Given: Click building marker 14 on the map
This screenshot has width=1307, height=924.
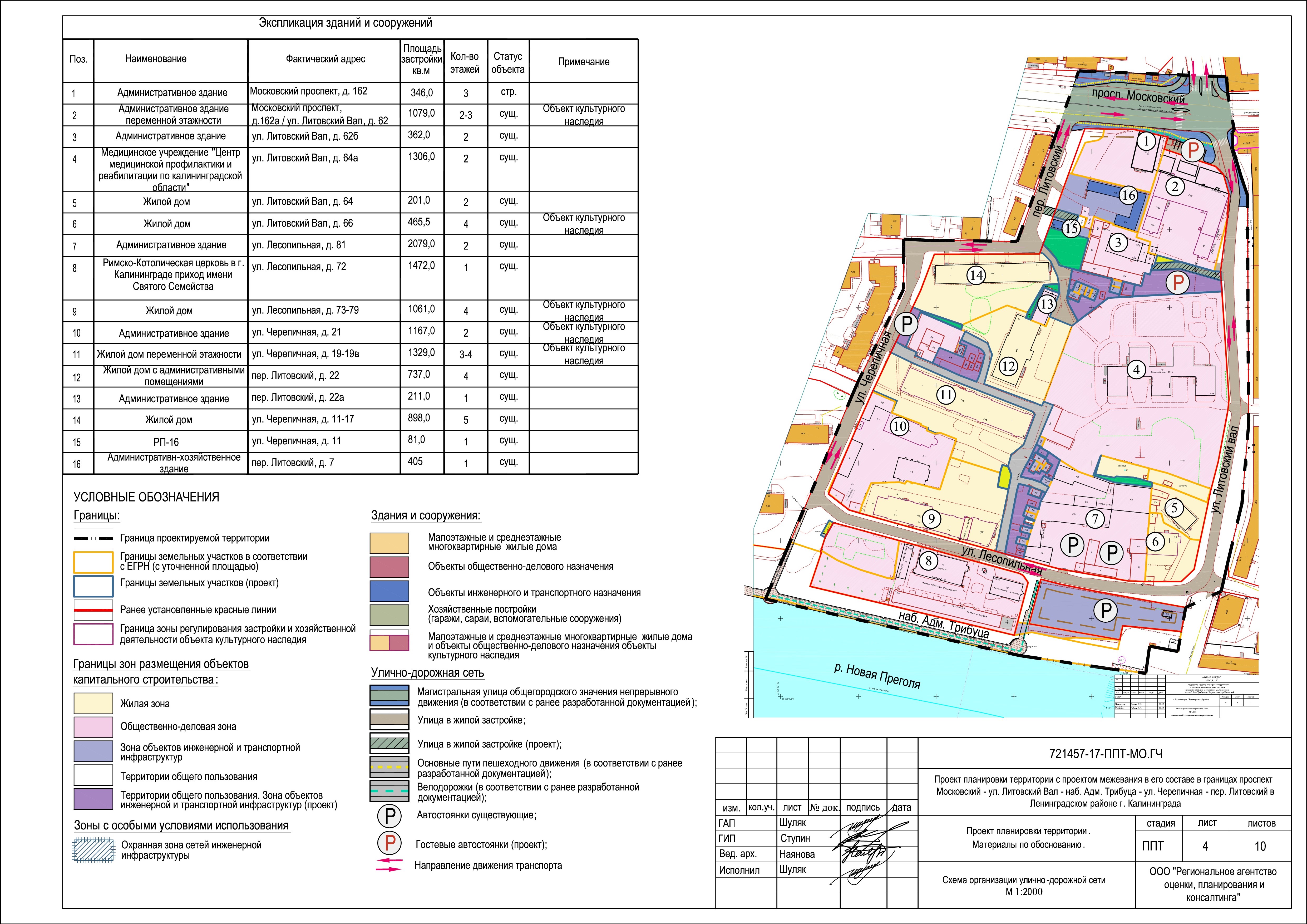Looking at the screenshot, I should pyautogui.click(x=976, y=276).
